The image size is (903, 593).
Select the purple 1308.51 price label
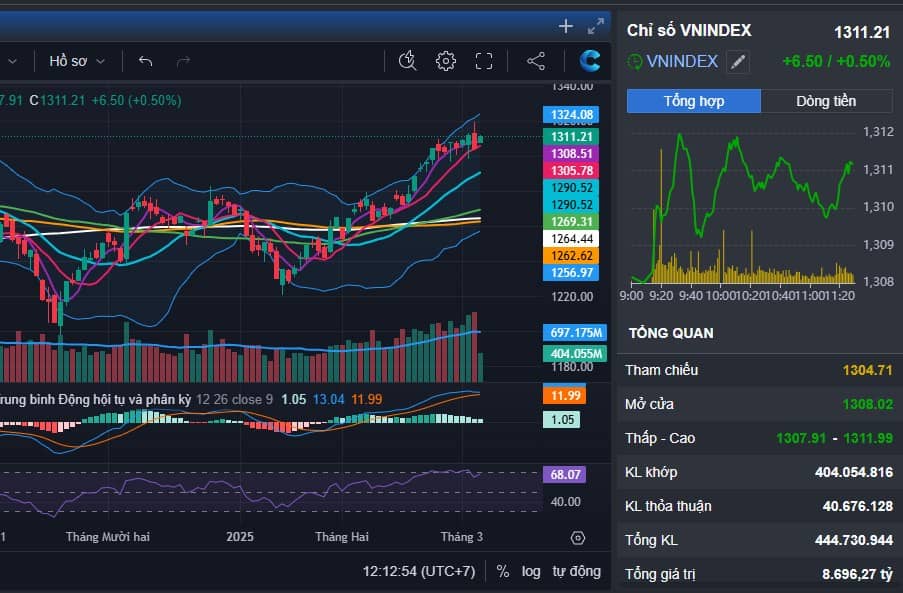click(571, 154)
